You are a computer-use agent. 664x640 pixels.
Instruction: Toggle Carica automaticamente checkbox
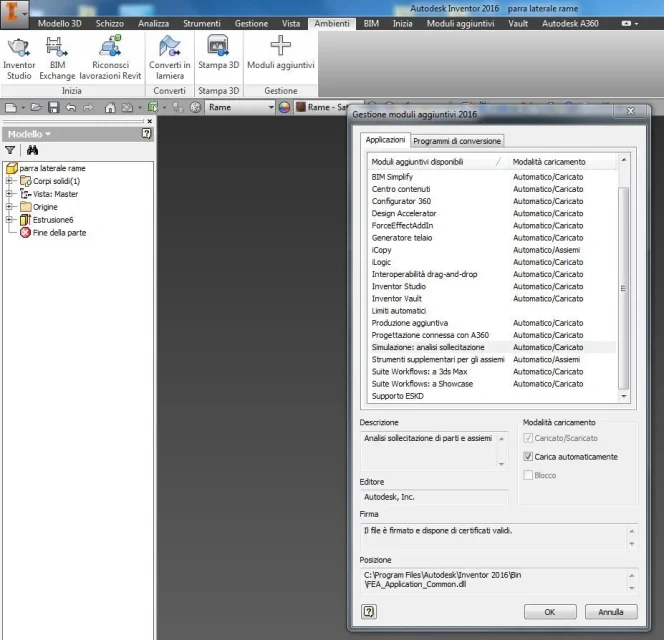pyautogui.click(x=528, y=457)
